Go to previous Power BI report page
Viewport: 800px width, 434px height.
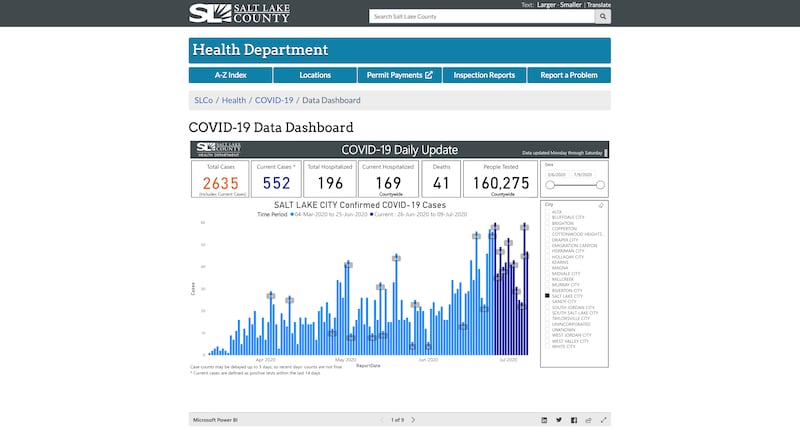click(x=381, y=420)
